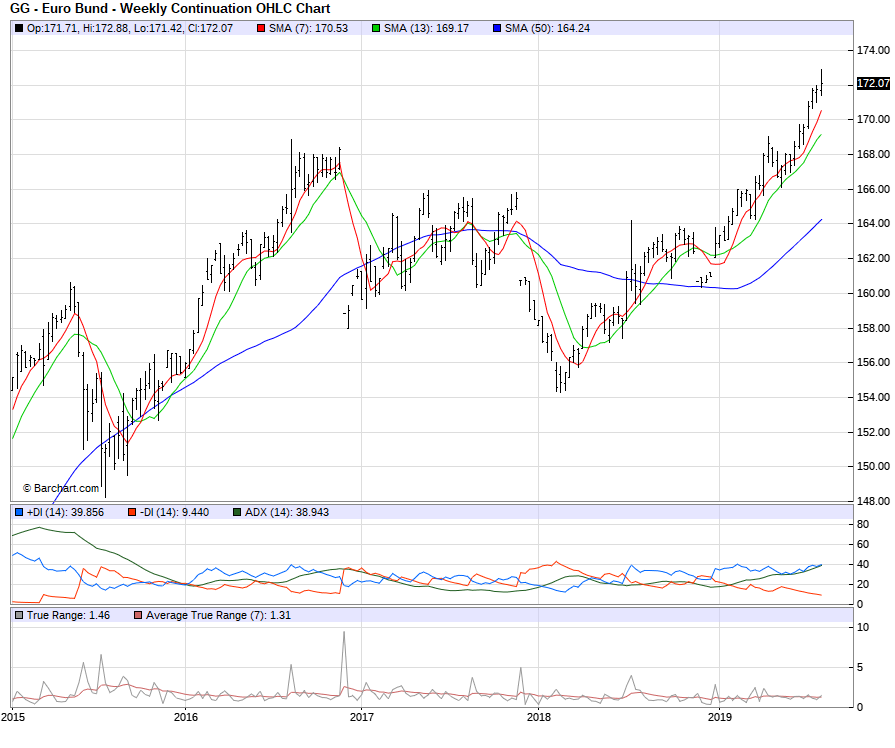Click the highlighted 172.07 current price tag
This screenshot has width=895, height=748.
(x=872, y=84)
